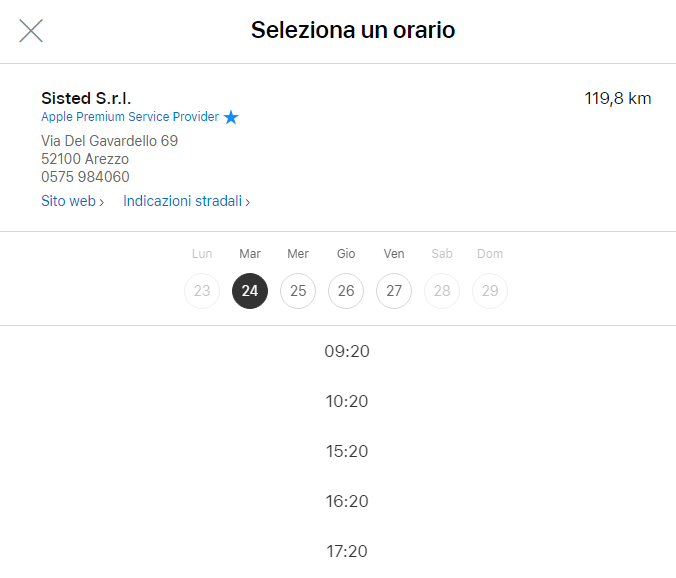Open the Sito web link
676x578 pixels.
click(72, 201)
